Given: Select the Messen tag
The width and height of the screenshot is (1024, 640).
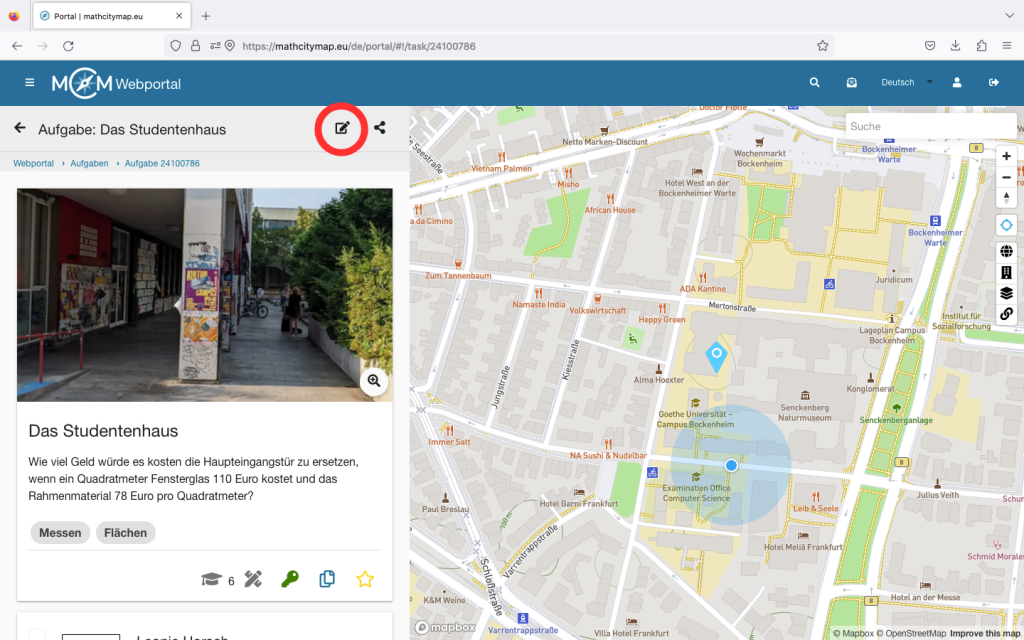Looking at the screenshot, I should pos(60,533).
